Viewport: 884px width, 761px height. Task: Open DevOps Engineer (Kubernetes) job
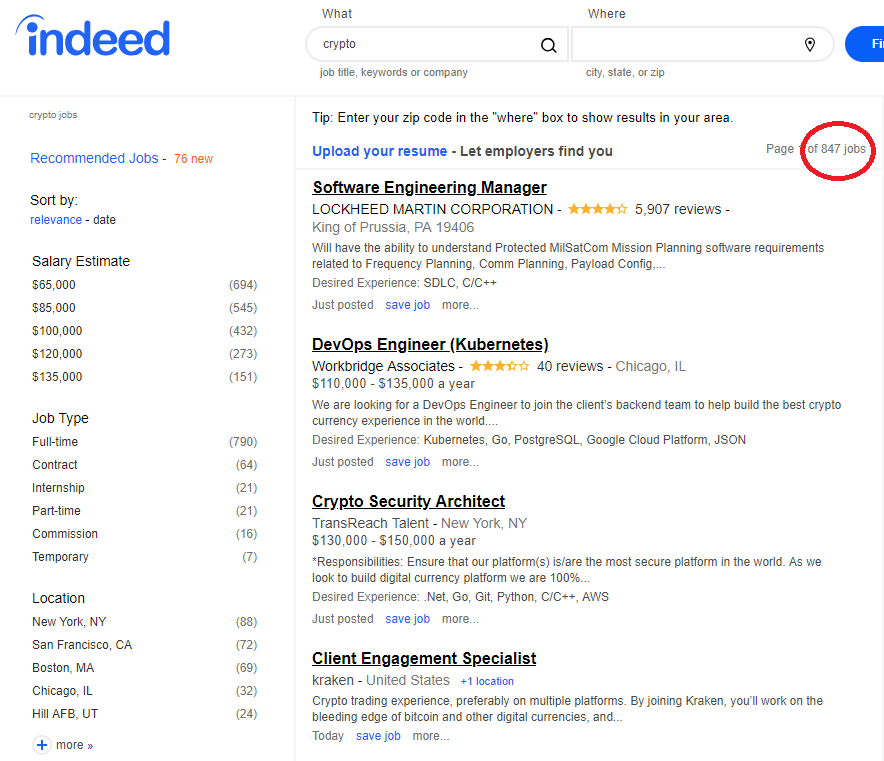click(430, 344)
